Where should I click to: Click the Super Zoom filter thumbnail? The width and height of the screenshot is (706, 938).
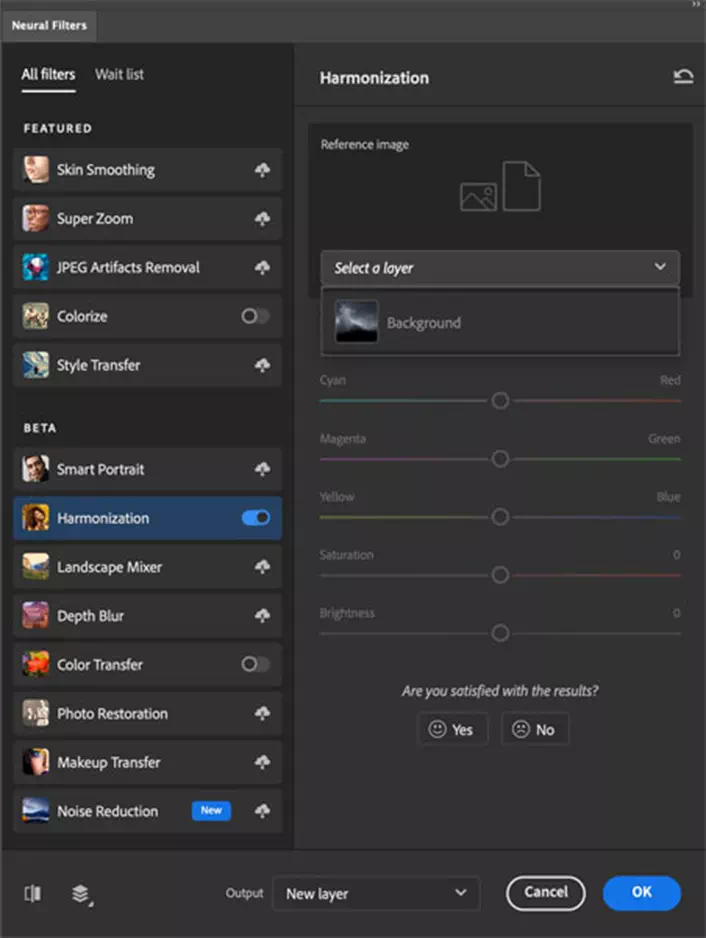tap(35, 218)
